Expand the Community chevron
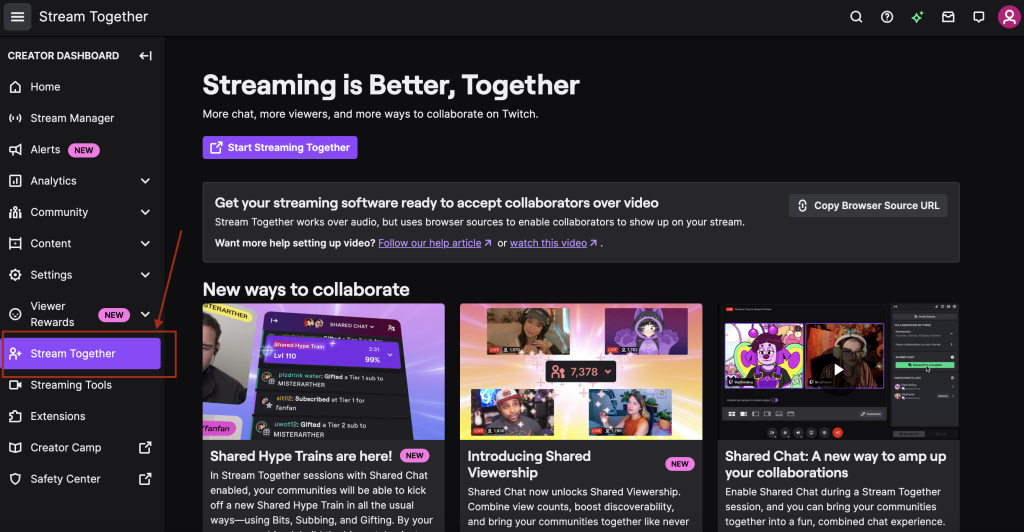The width and height of the screenshot is (1024, 532). click(145, 212)
